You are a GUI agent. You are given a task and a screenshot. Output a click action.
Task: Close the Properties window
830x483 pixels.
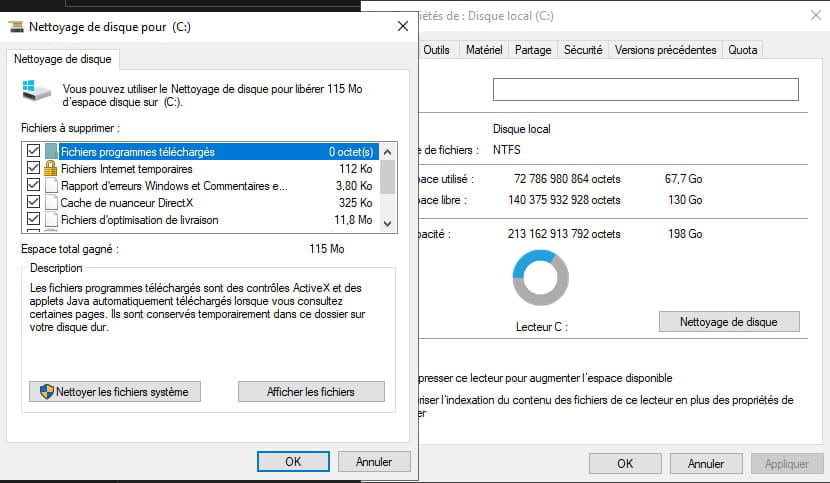point(816,15)
